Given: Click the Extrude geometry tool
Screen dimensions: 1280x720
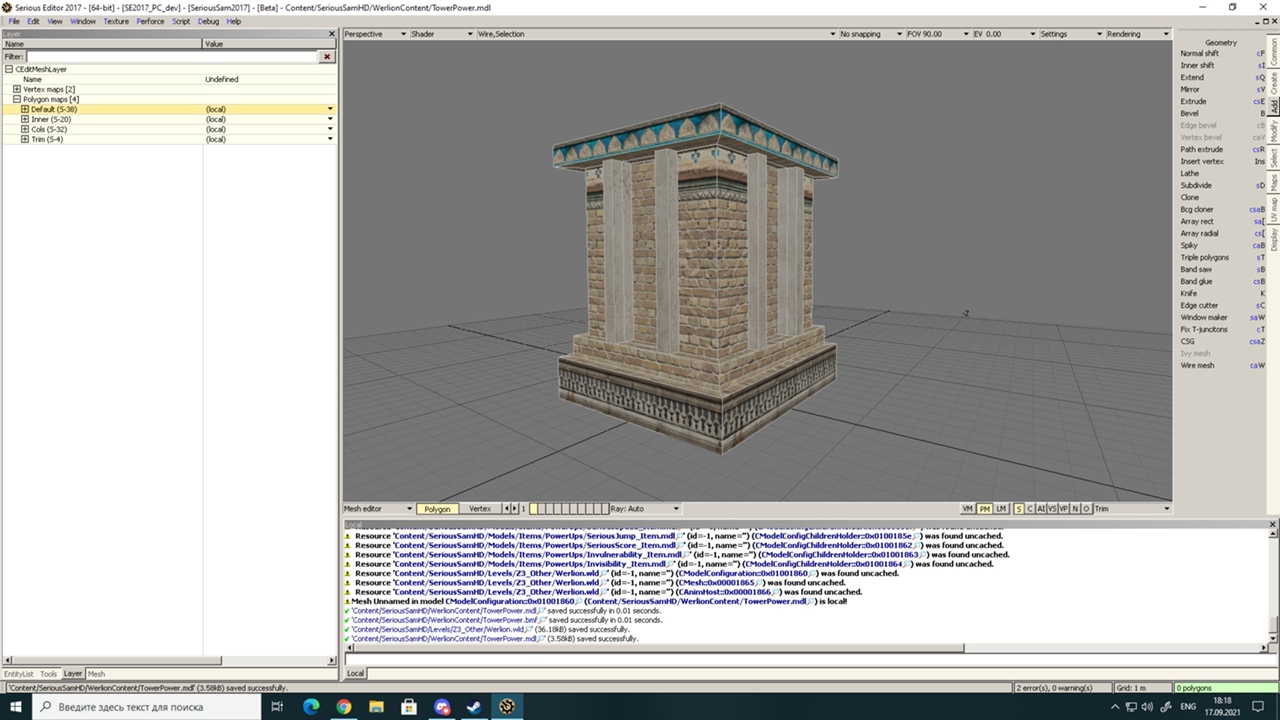Looking at the screenshot, I should coord(1193,101).
